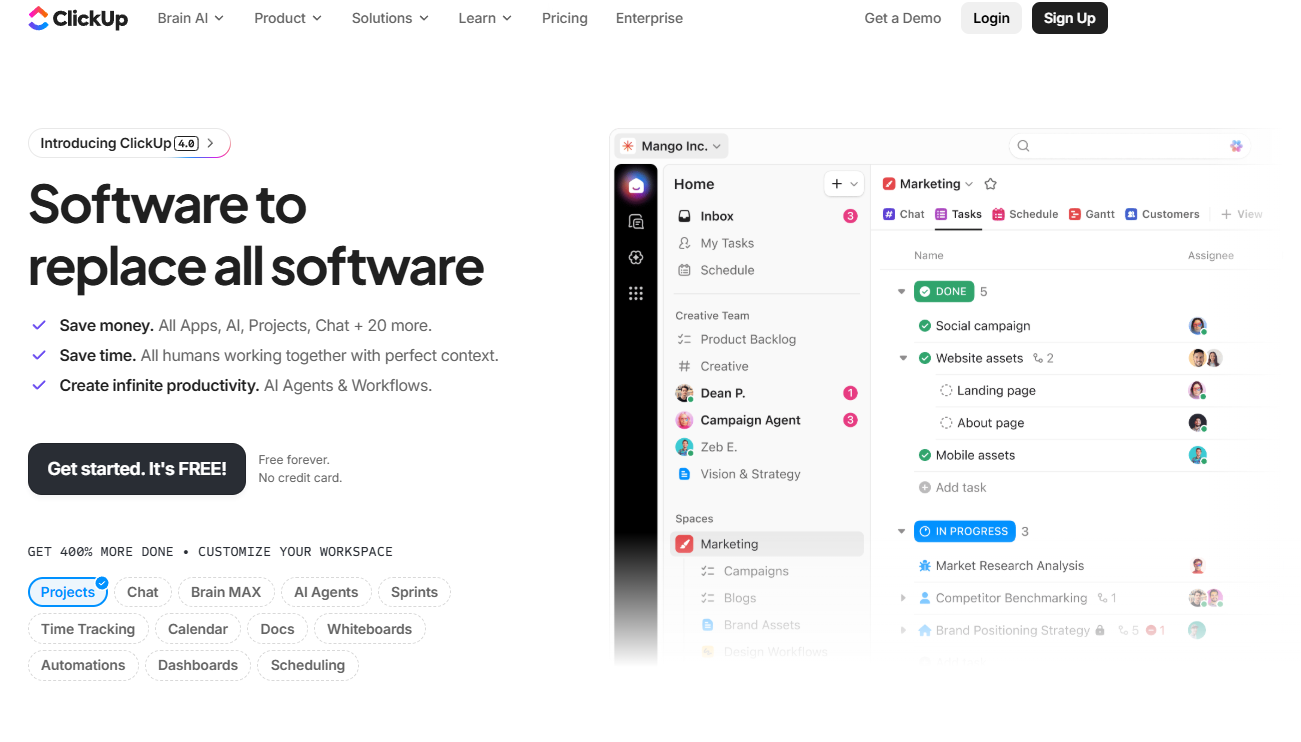Click the bug icon on Market Research Analysis
Viewport: 1301px width, 742px height.
click(925, 566)
